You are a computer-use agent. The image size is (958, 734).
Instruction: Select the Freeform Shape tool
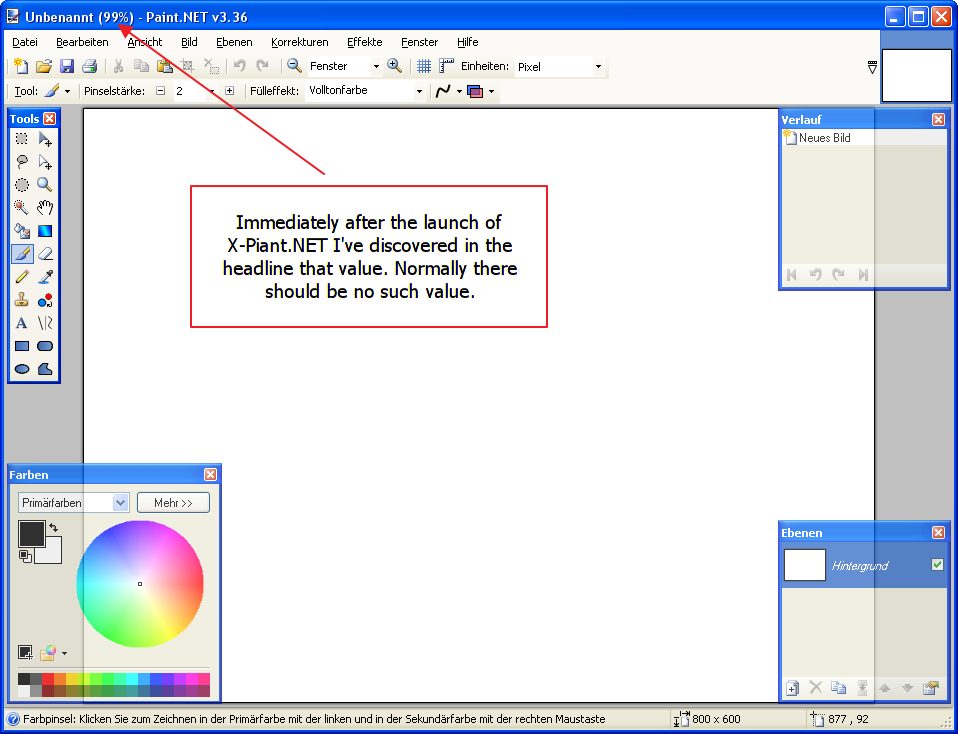45,369
